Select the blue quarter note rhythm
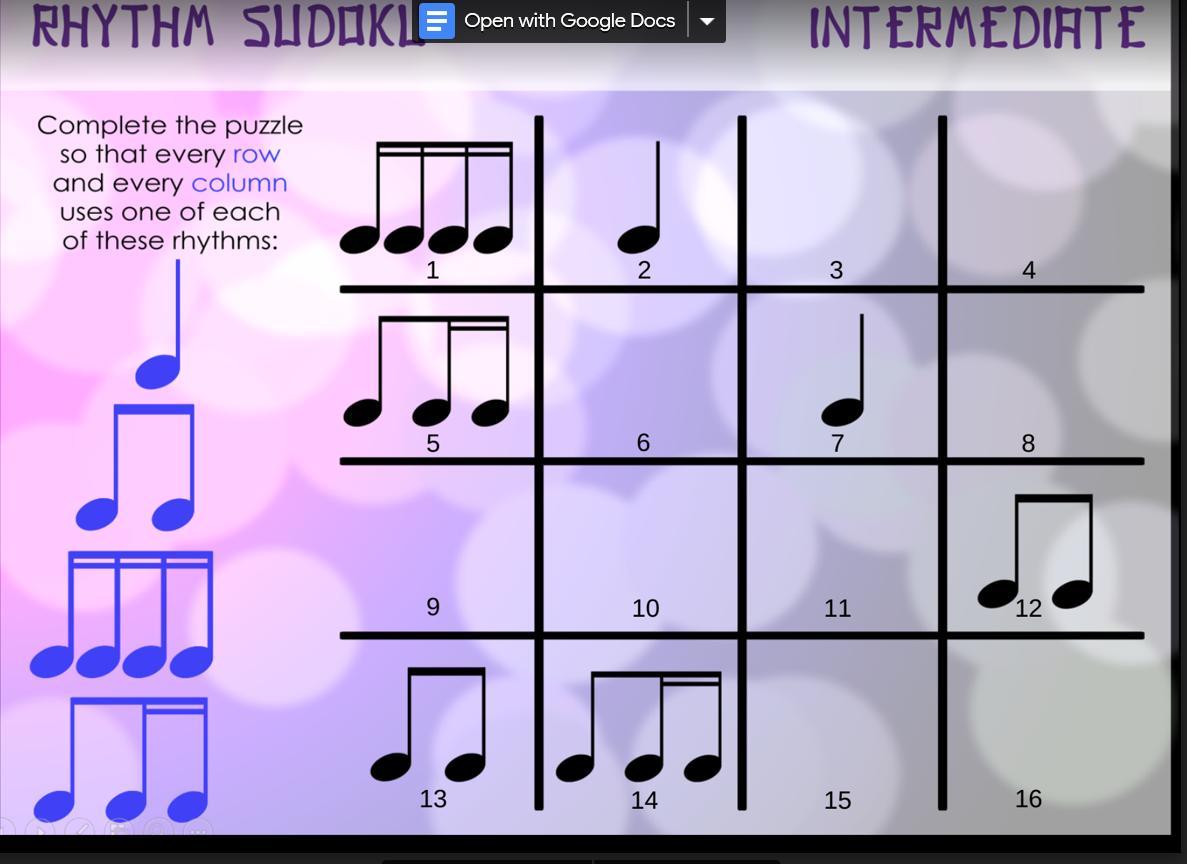This screenshot has height=864, width=1187. 159,325
